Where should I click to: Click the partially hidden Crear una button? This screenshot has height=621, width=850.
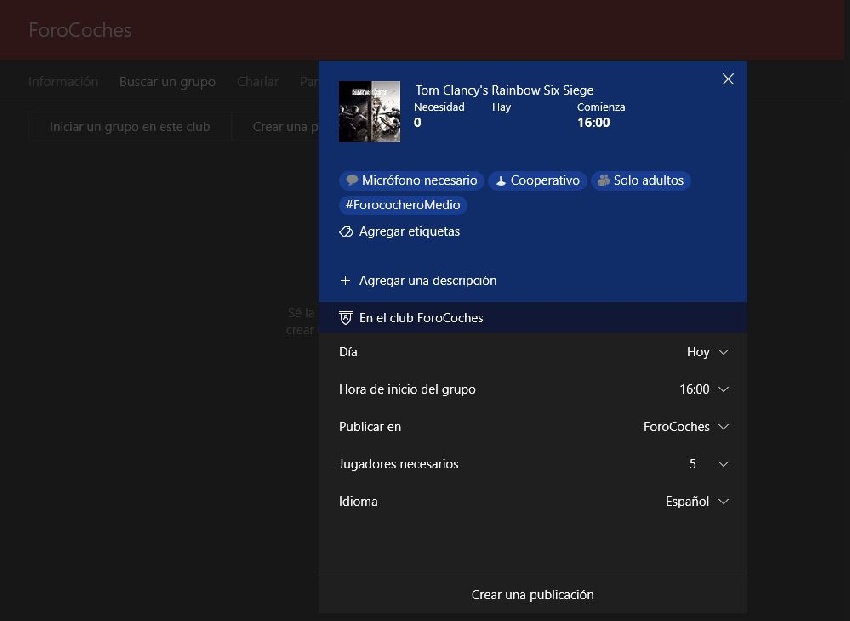click(x=276, y=127)
